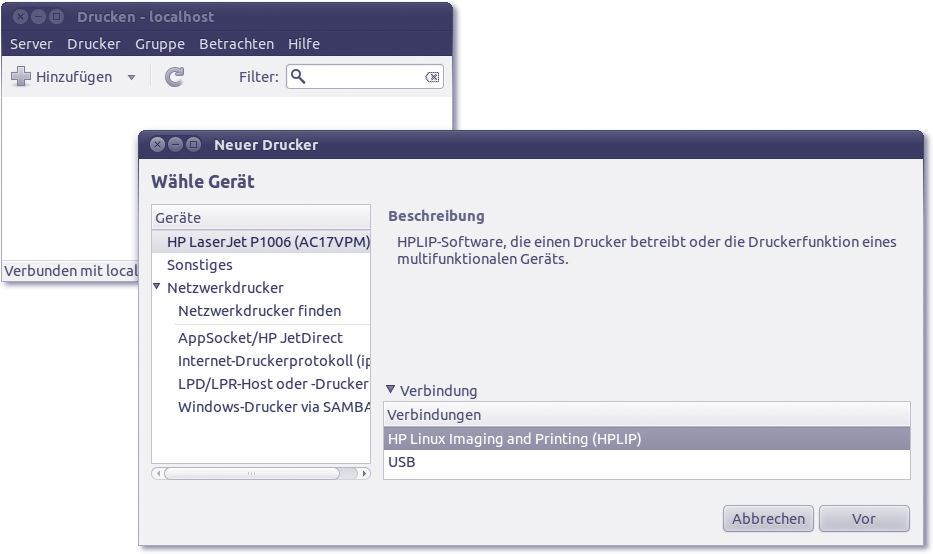
Task: Select Sonstiges in the device list
Action: pyautogui.click(x=200, y=265)
